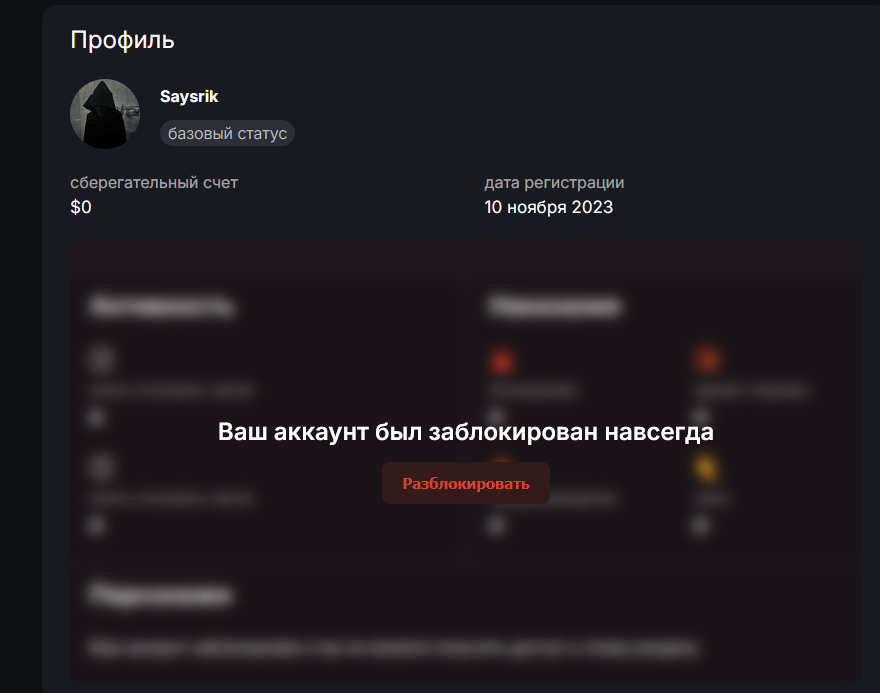Click the Saysrik username
The image size is (880, 693).
click(189, 97)
